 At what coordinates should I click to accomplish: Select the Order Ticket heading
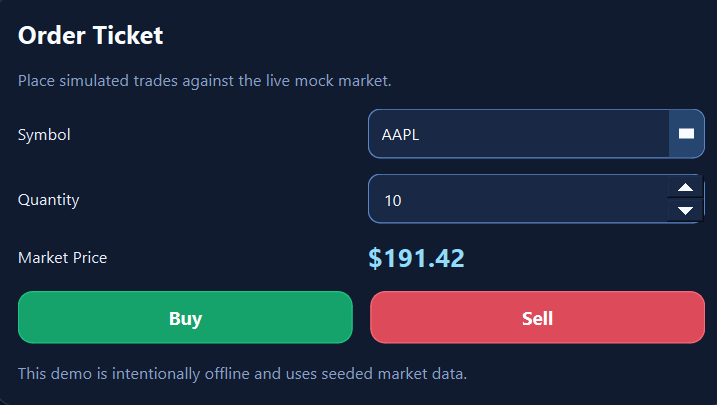[x=90, y=36]
